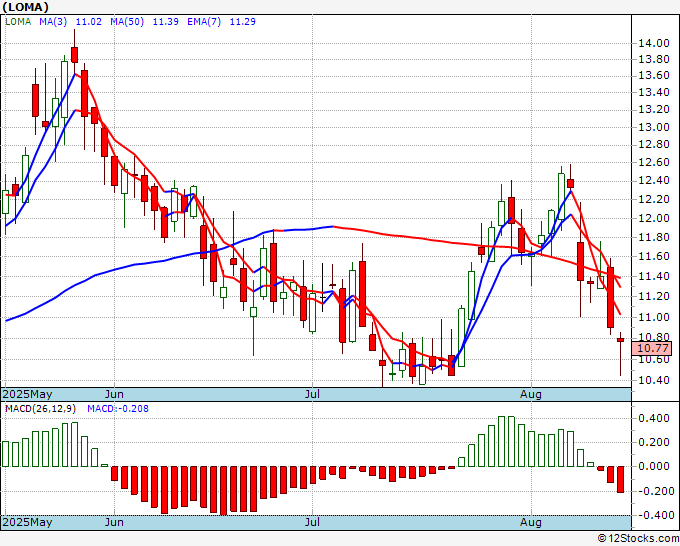Click Jul on MACD panel date axis
This screenshot has height=546, width=680.
click(312, 522)
